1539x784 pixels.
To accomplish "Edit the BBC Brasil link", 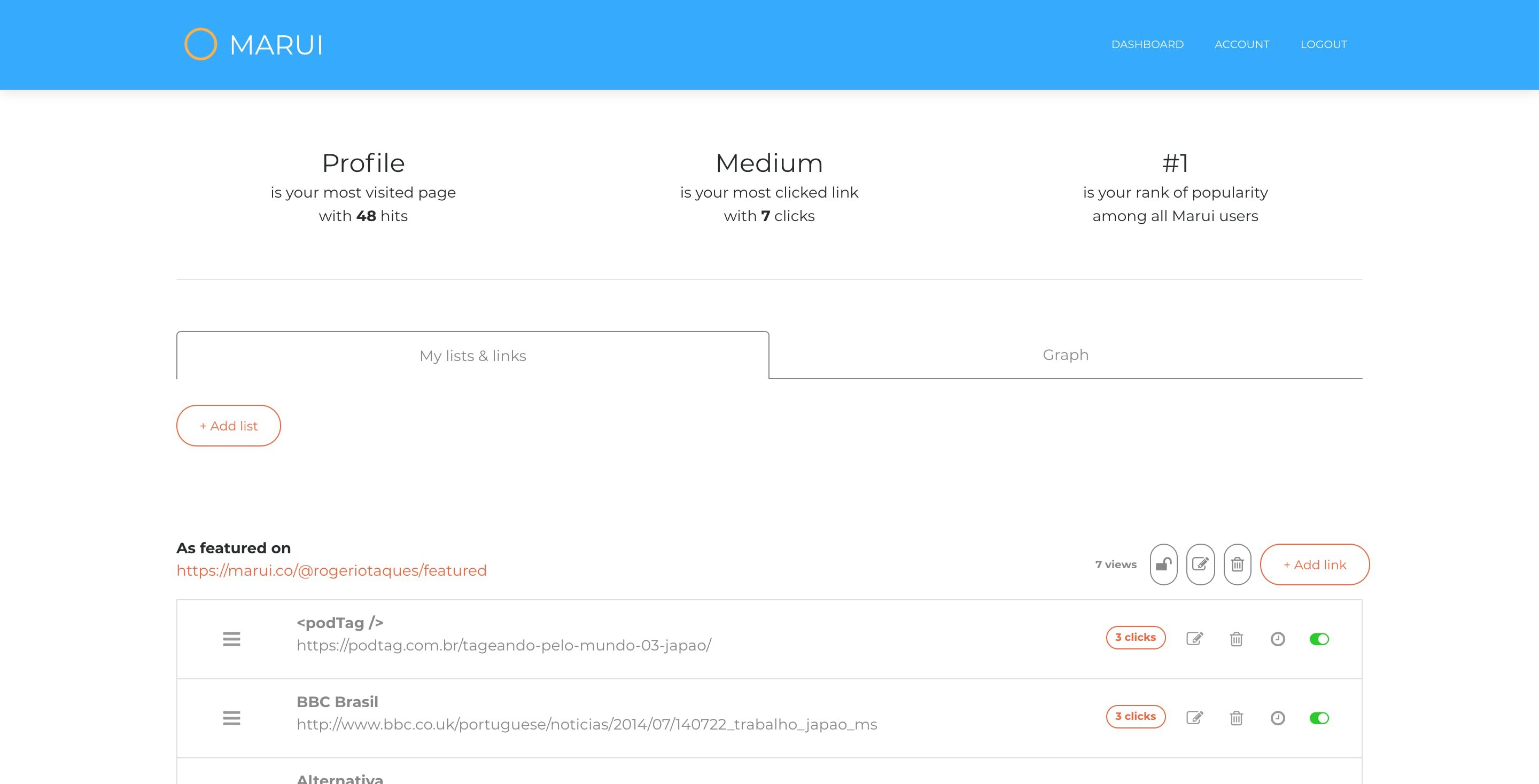I will [x=1194, y=718].
